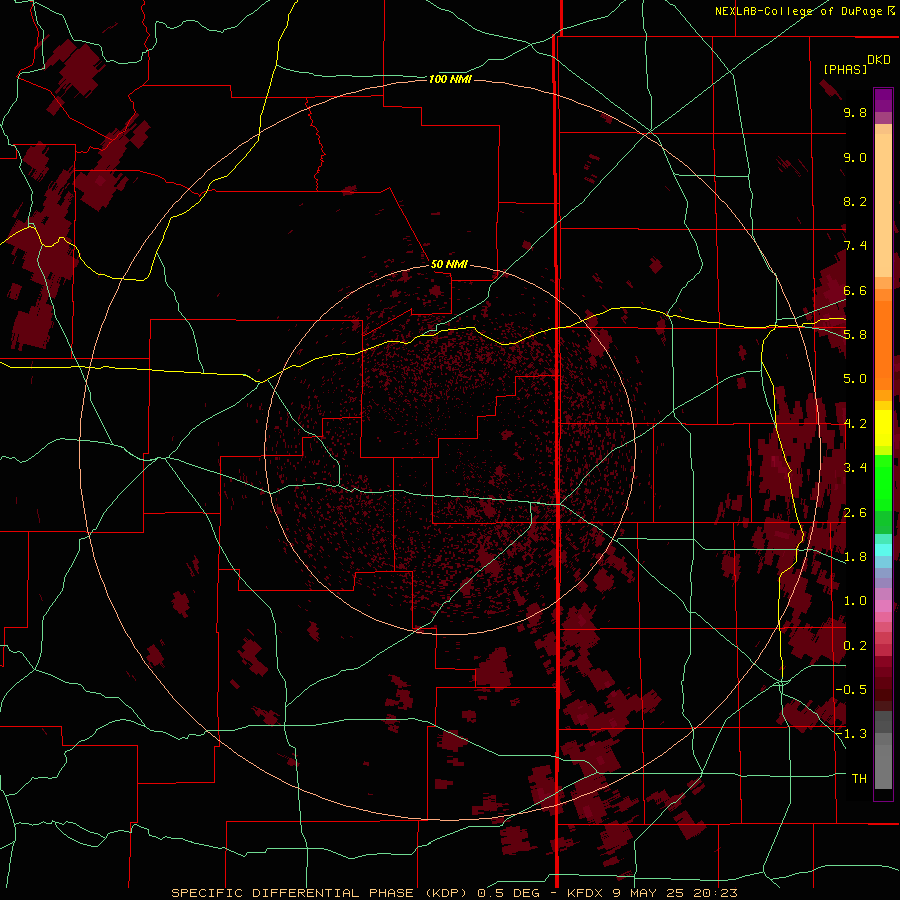Select the 6.6 legend value
The height and width of the screenshot is (900, 900).
click(855, 290)
